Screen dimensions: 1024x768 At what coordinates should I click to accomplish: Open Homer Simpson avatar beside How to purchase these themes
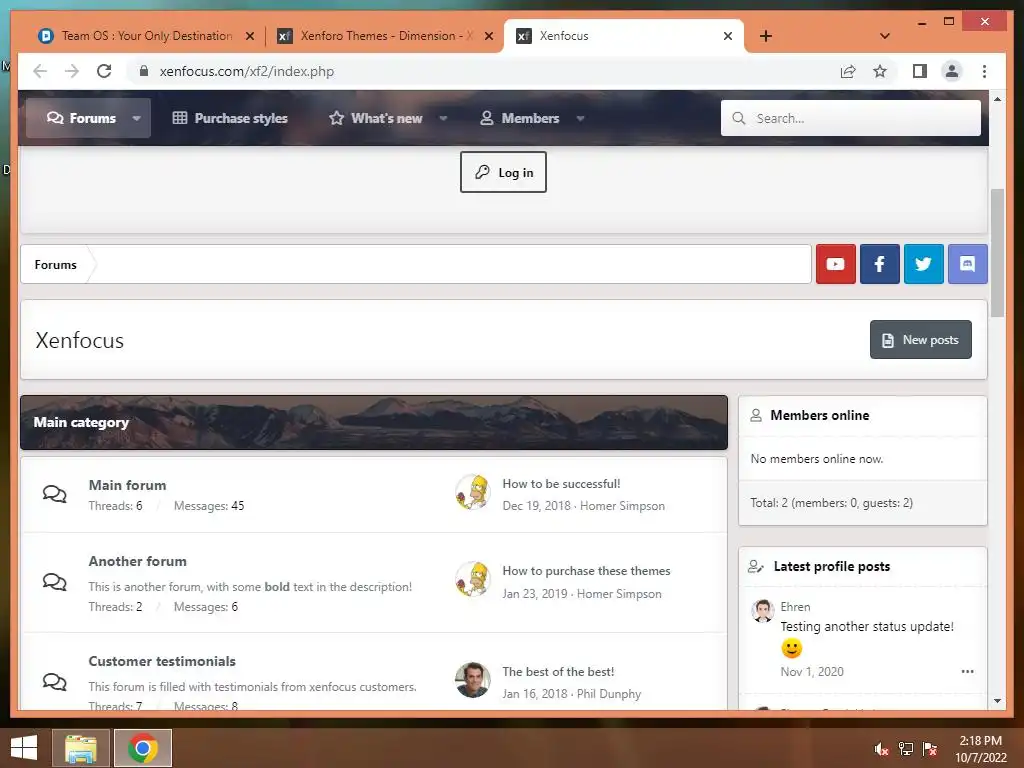pyautogui.click(x=473, y=579)
